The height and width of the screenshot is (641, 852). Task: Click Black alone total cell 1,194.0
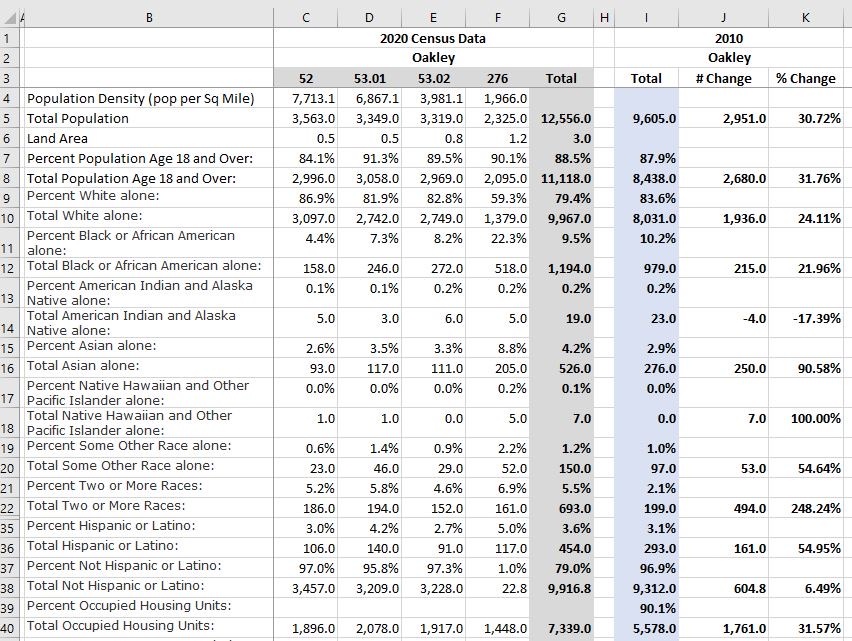coord(561,268)
